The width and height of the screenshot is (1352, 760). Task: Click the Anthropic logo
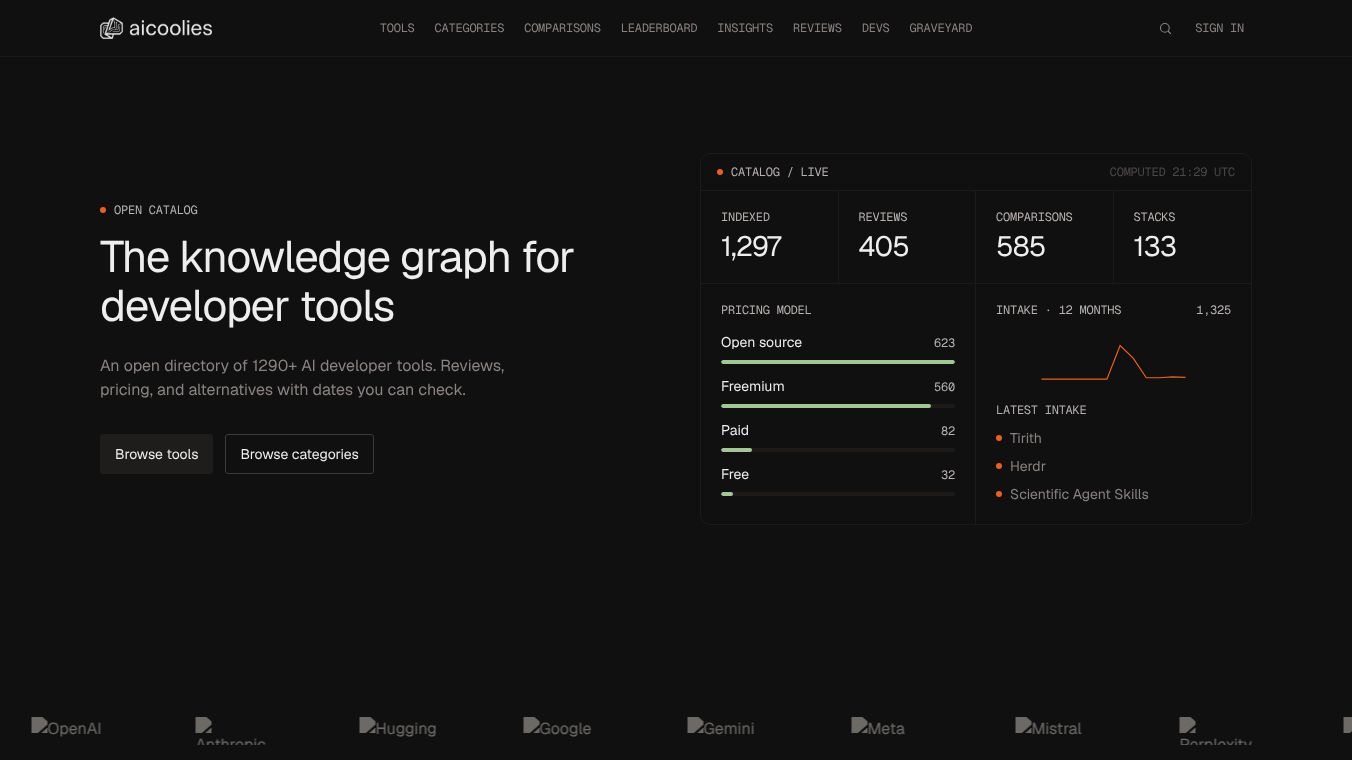pyautogui.click(x=231, y=731)
